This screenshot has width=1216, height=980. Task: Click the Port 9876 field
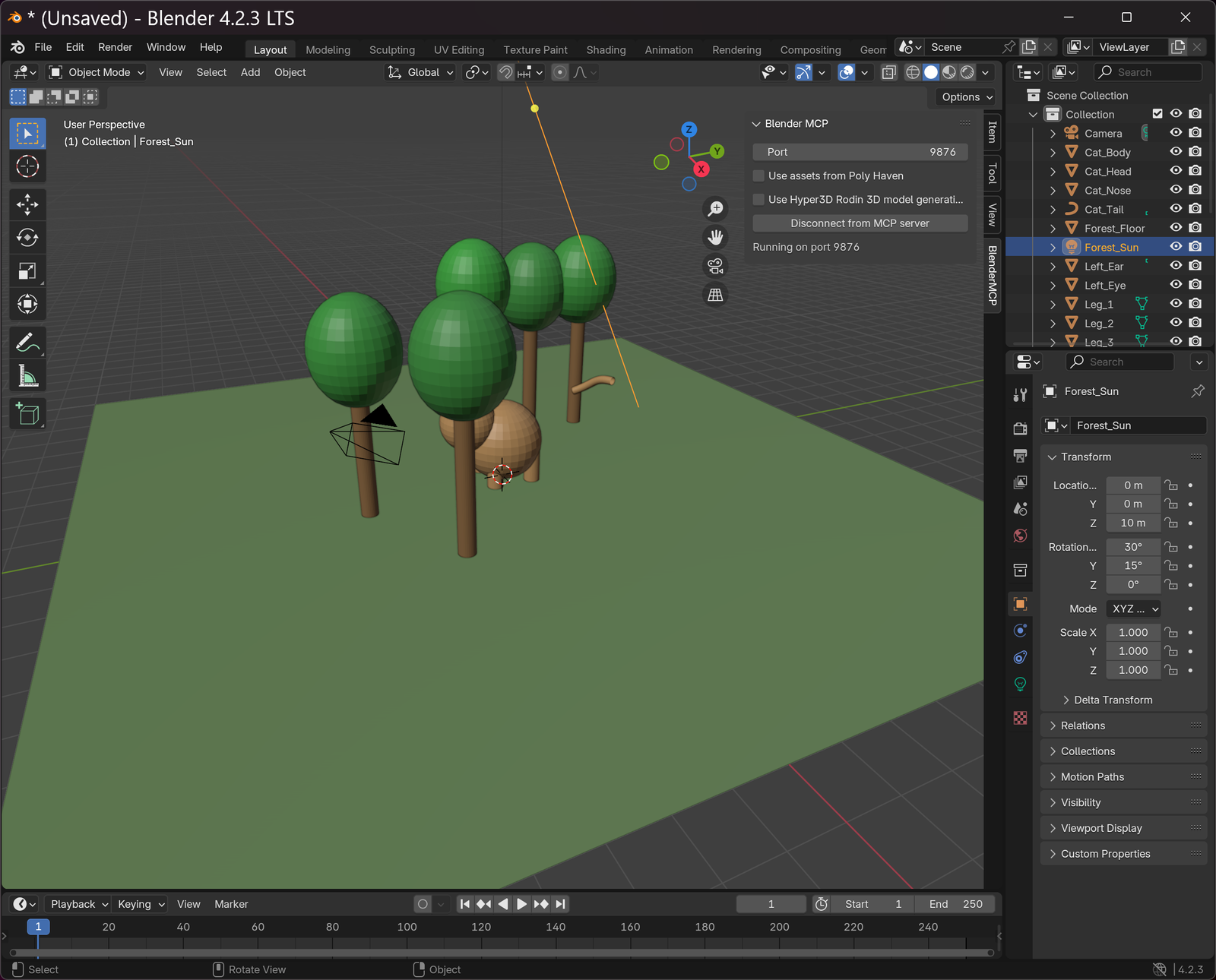coord(860,152)
